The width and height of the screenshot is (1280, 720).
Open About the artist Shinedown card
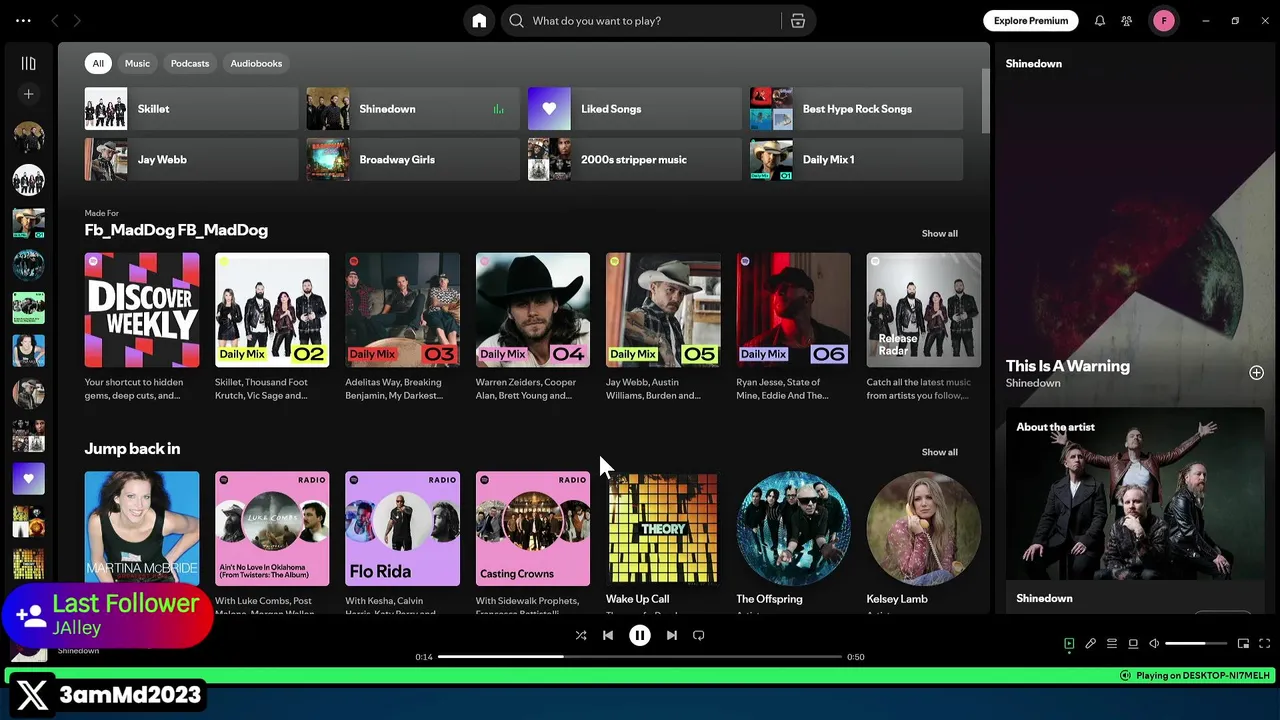(x=1135, y=510)
